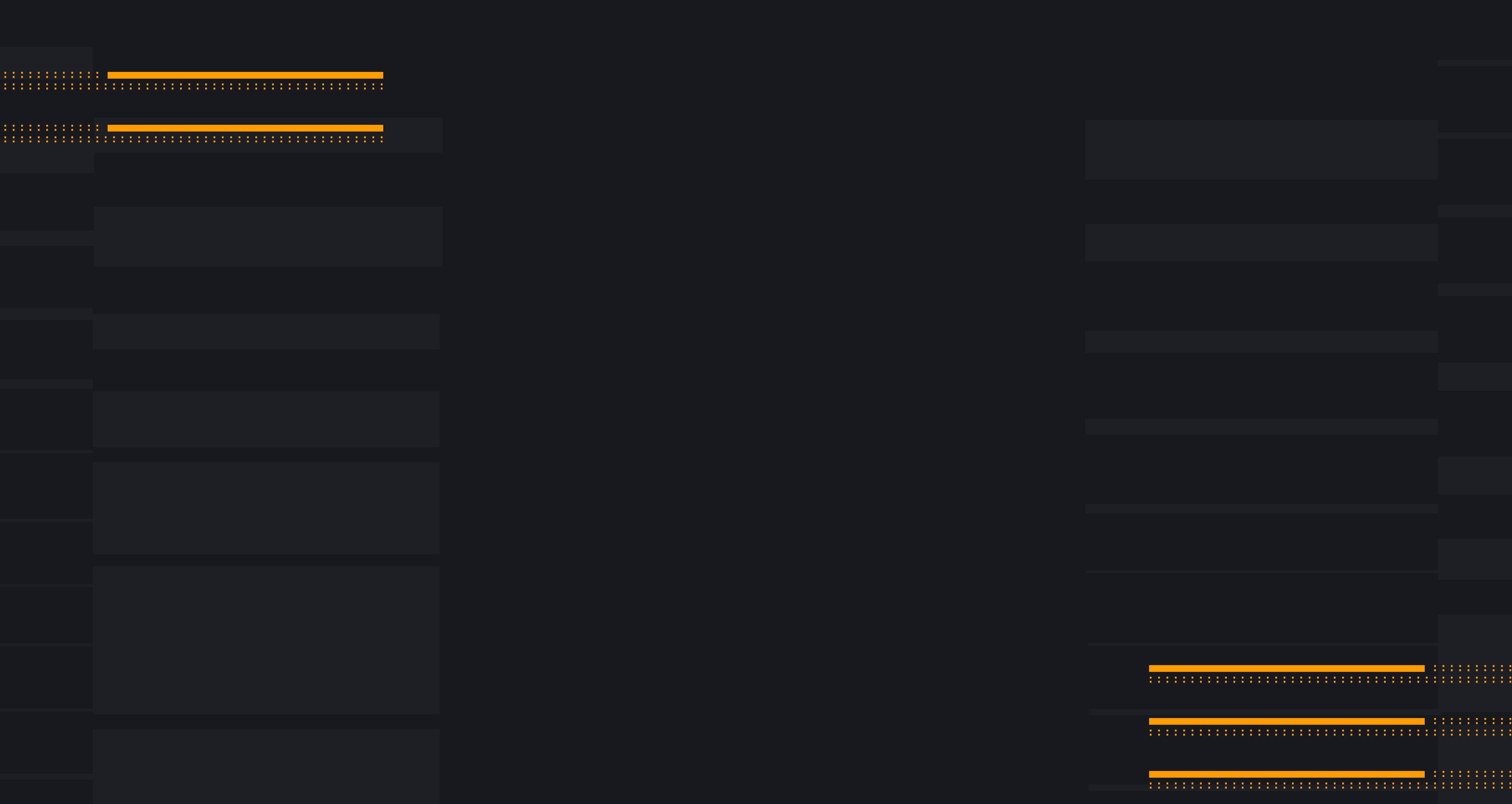
Task: Click the short dotted segment left of the lower top-left bar
Action: click(x=51, y=128)
